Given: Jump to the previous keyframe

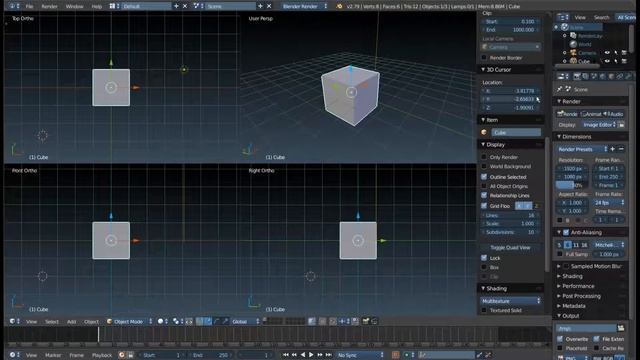Looking at the screenshot, I should pos(294,355).
